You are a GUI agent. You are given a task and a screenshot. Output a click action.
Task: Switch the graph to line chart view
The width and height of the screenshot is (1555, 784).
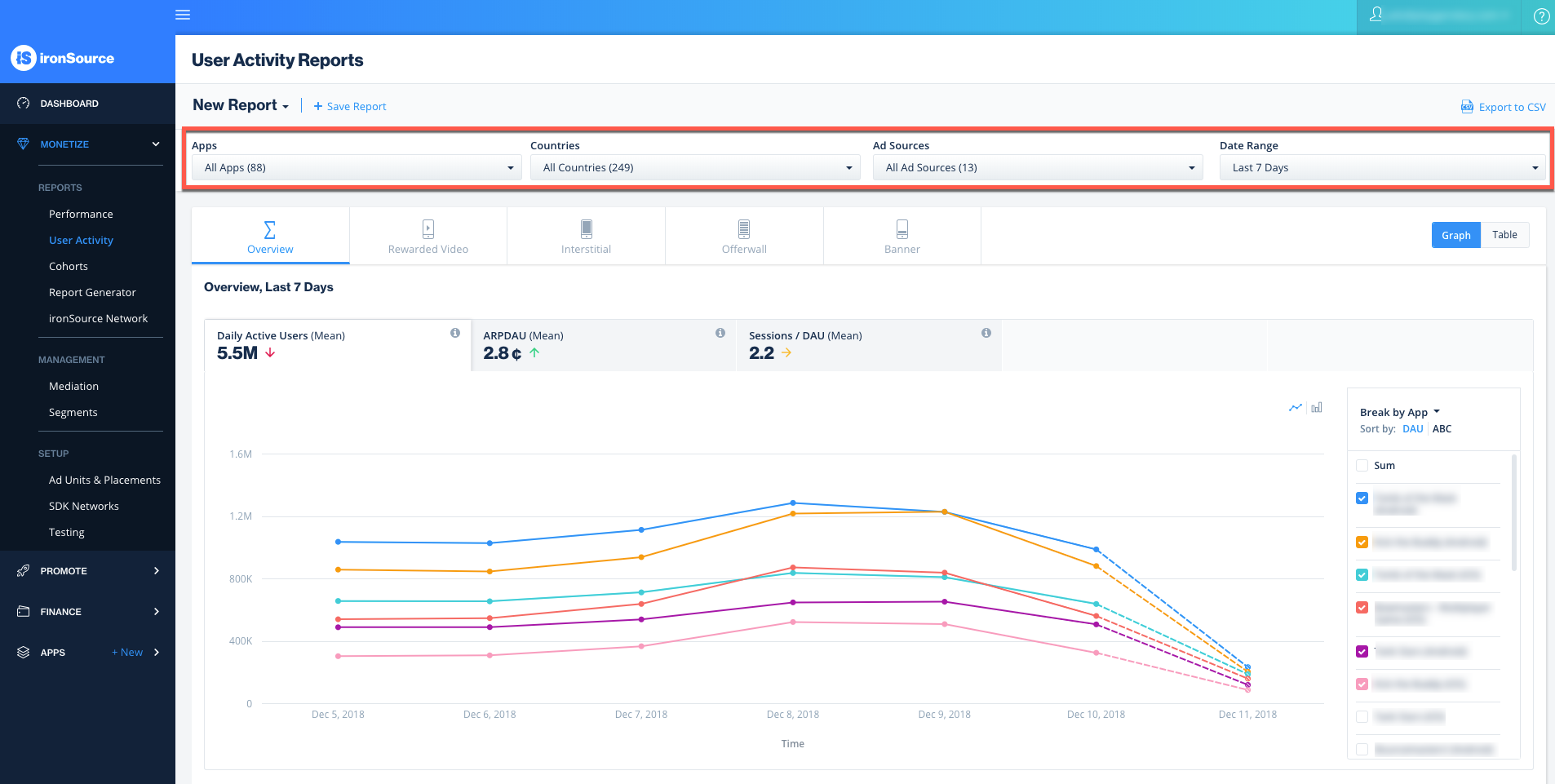(1296, 406)
